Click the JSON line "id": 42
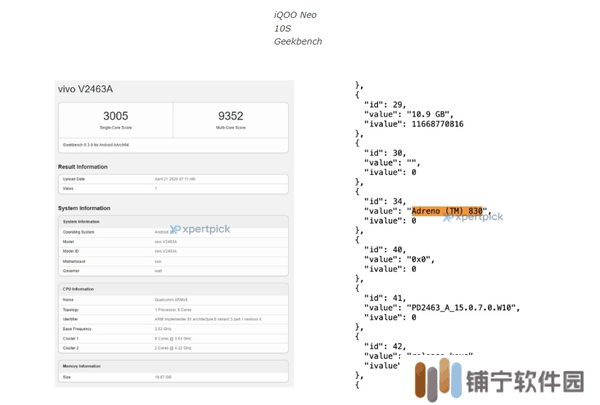The height and width of the screenshot is (405, 600). pyautogui.click(x=385, y=346)
